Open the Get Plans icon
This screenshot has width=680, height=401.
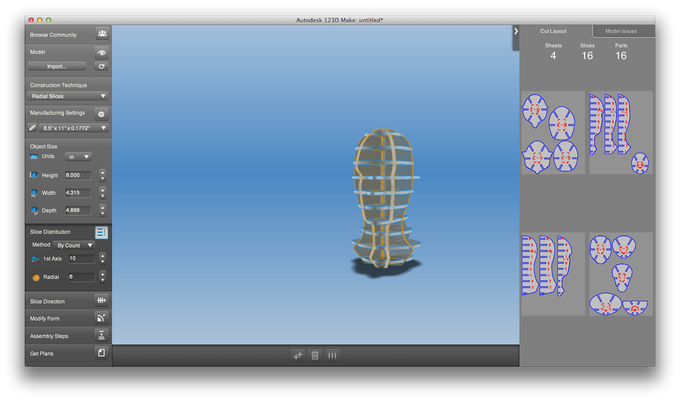tap(101, 352)
